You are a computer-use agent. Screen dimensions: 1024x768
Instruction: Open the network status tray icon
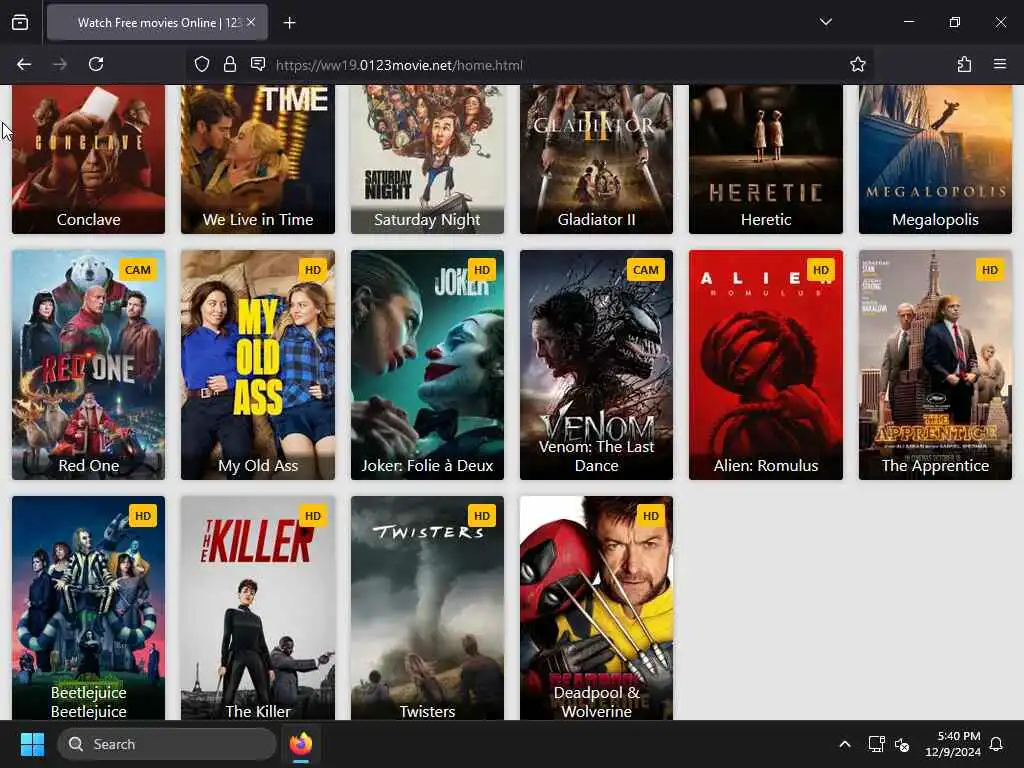[x=876, y=744]
